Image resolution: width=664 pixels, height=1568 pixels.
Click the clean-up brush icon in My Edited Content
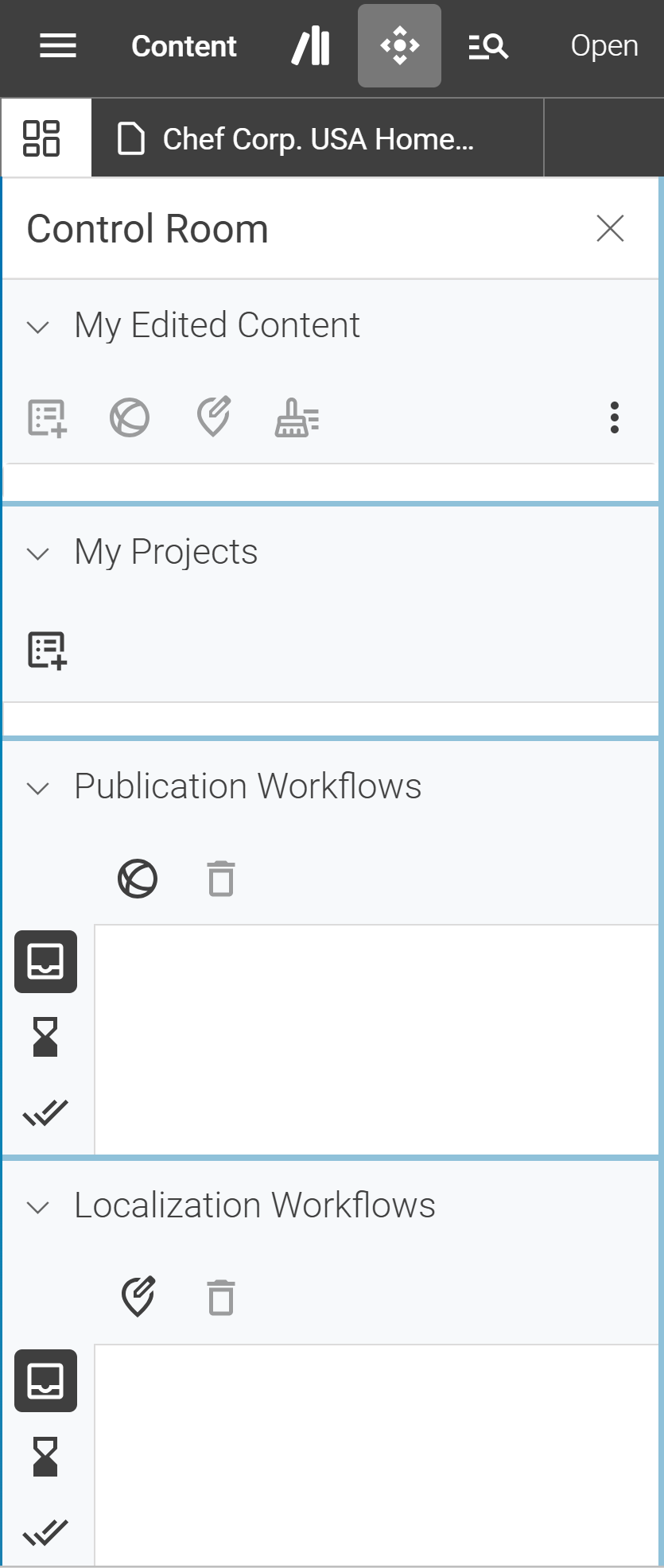297,418
